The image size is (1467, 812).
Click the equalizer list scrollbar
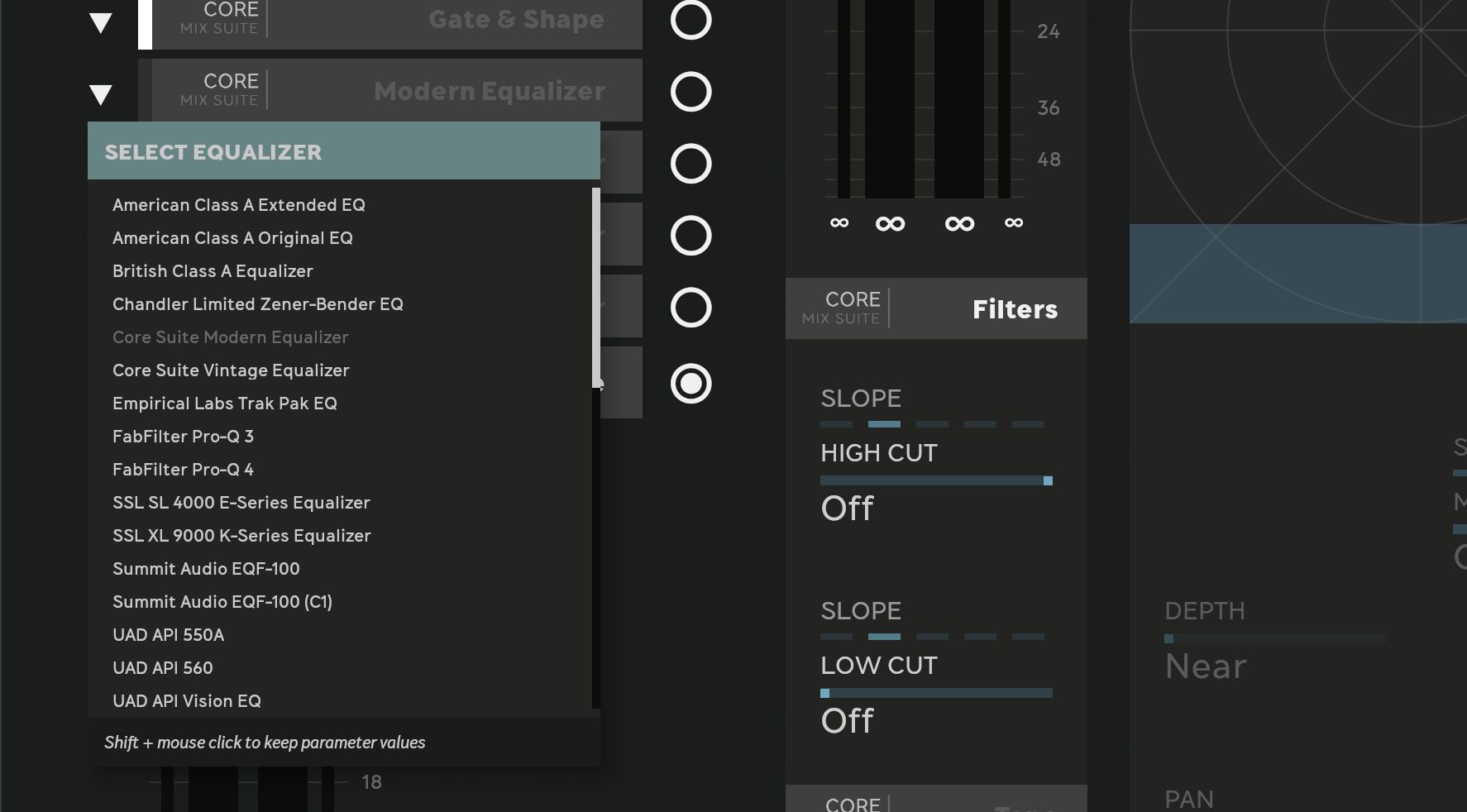click(x=595, y=288)
